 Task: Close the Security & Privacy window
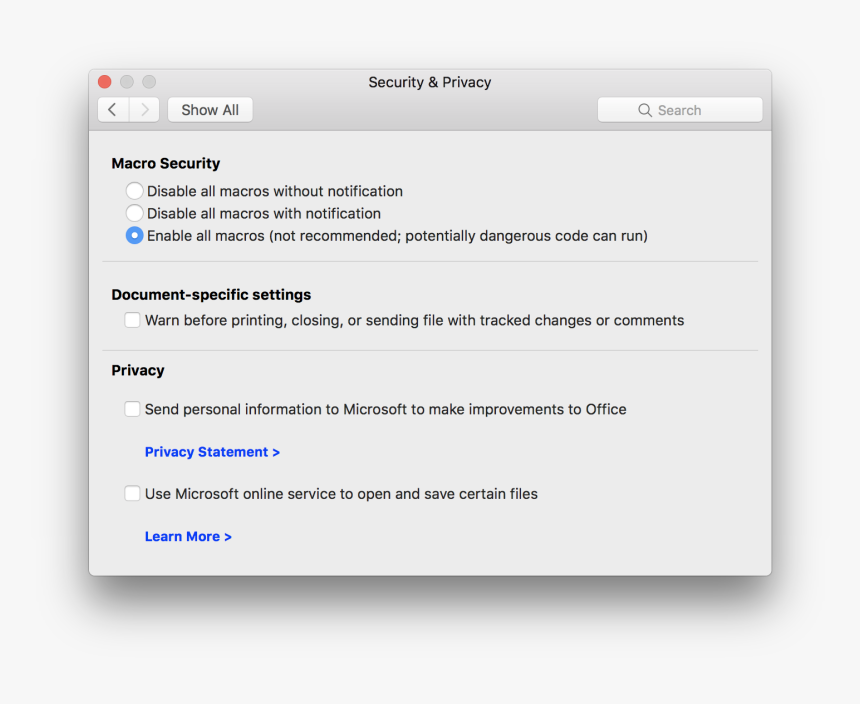click(x=105, y=81)
